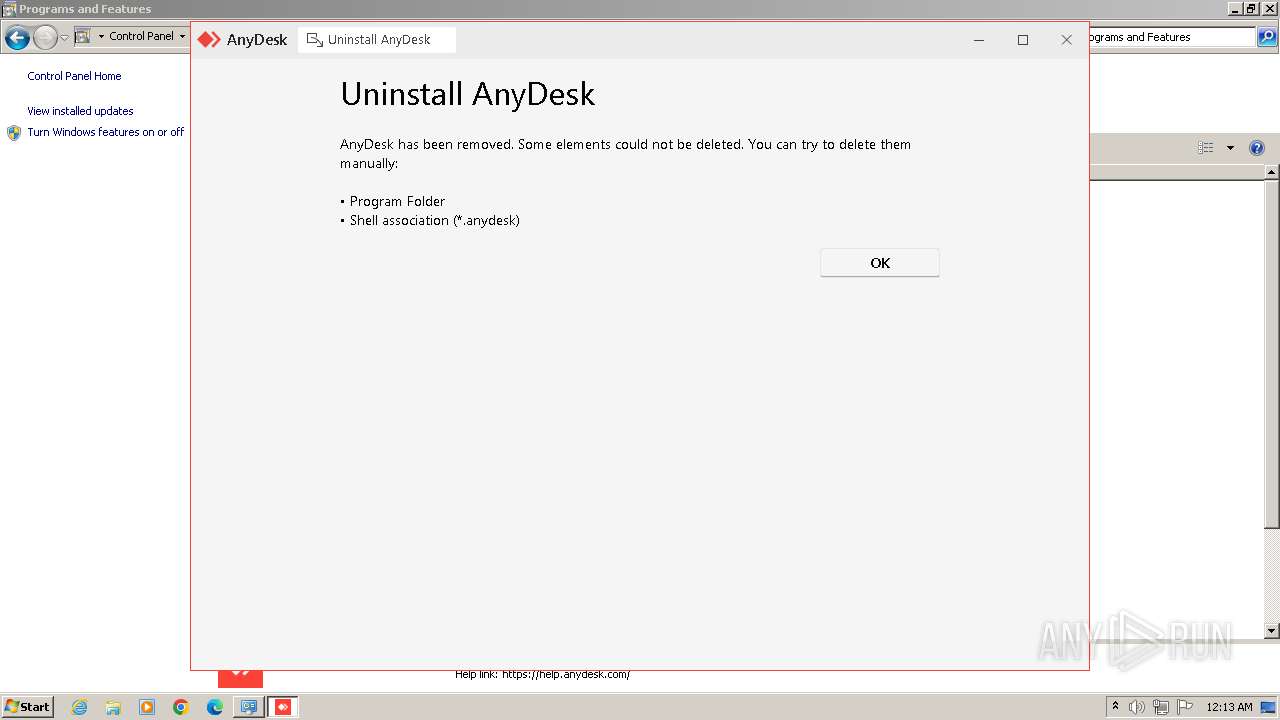Image resolution: width=1280 pixels, height=720 pixels.
Task: Switch to AnyDesk taskbar button
Action: pyautogui.click(x=283, y=707)
